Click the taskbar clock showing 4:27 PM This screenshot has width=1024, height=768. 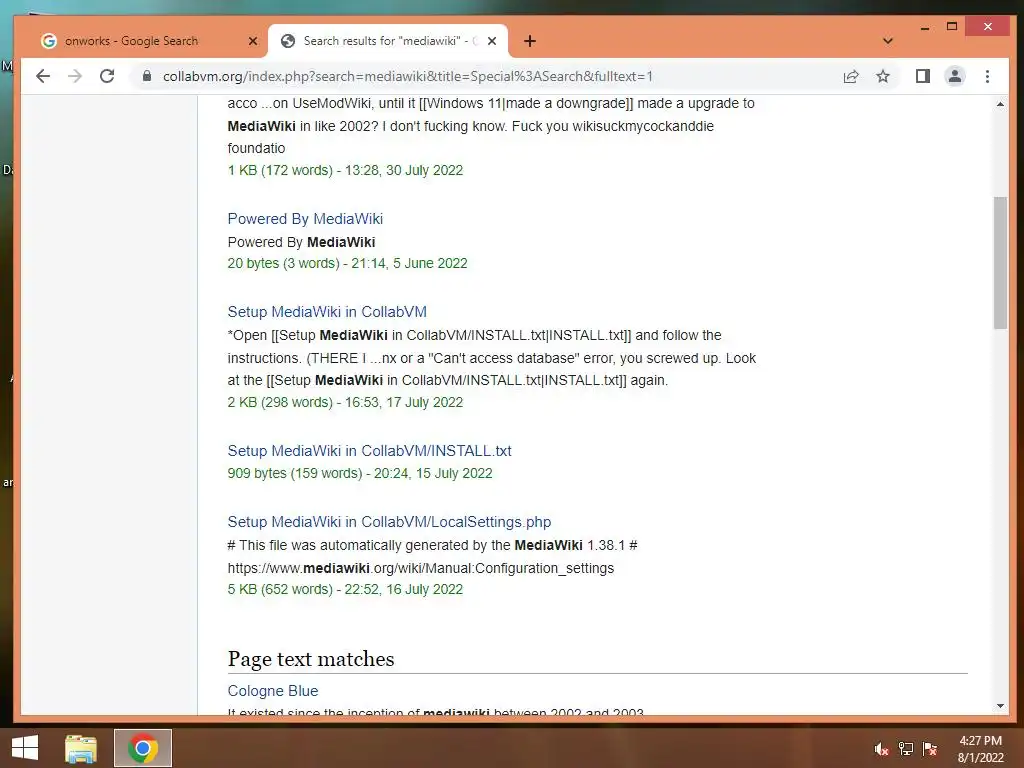980,749
